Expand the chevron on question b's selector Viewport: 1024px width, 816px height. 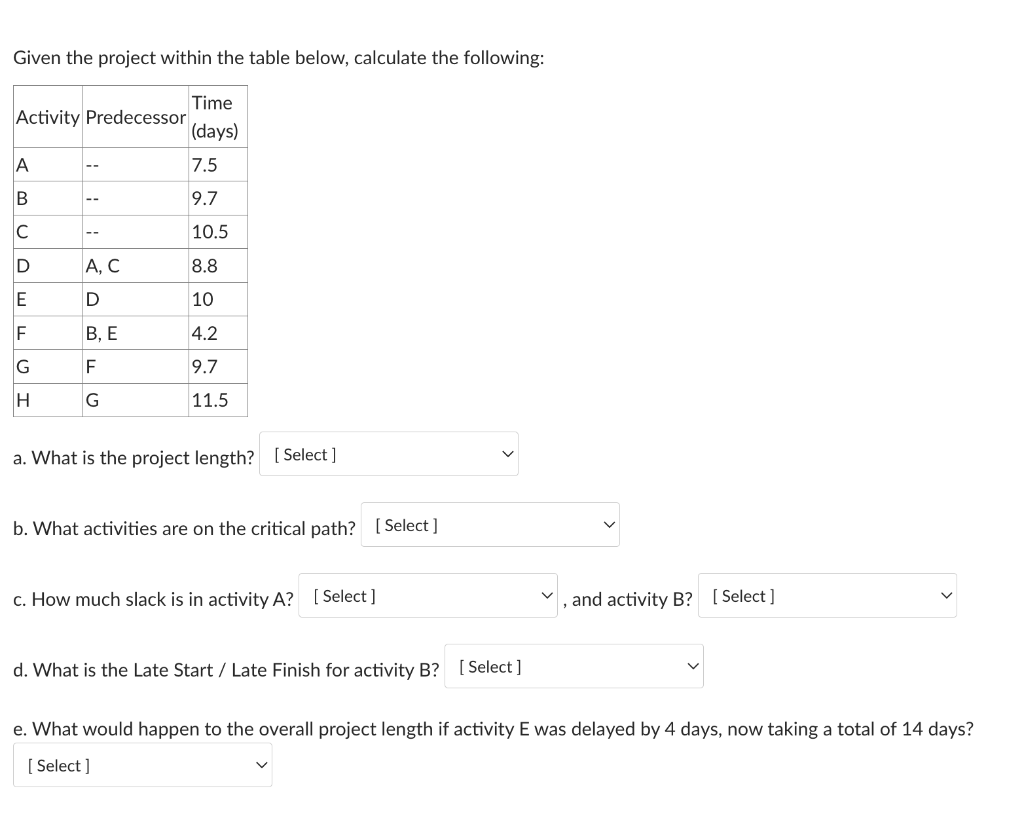click(x=608, y=523)
